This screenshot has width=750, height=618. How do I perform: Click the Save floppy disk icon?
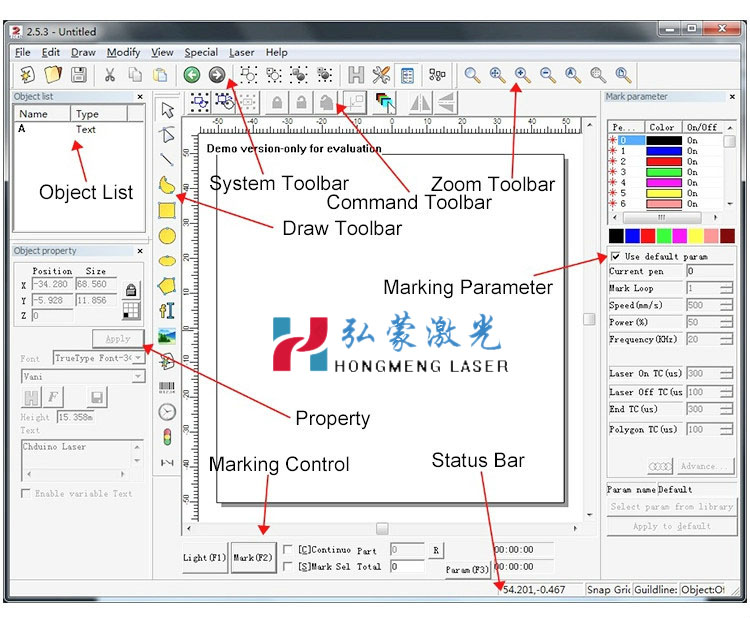pyautogui.click(x=78, y=75)
